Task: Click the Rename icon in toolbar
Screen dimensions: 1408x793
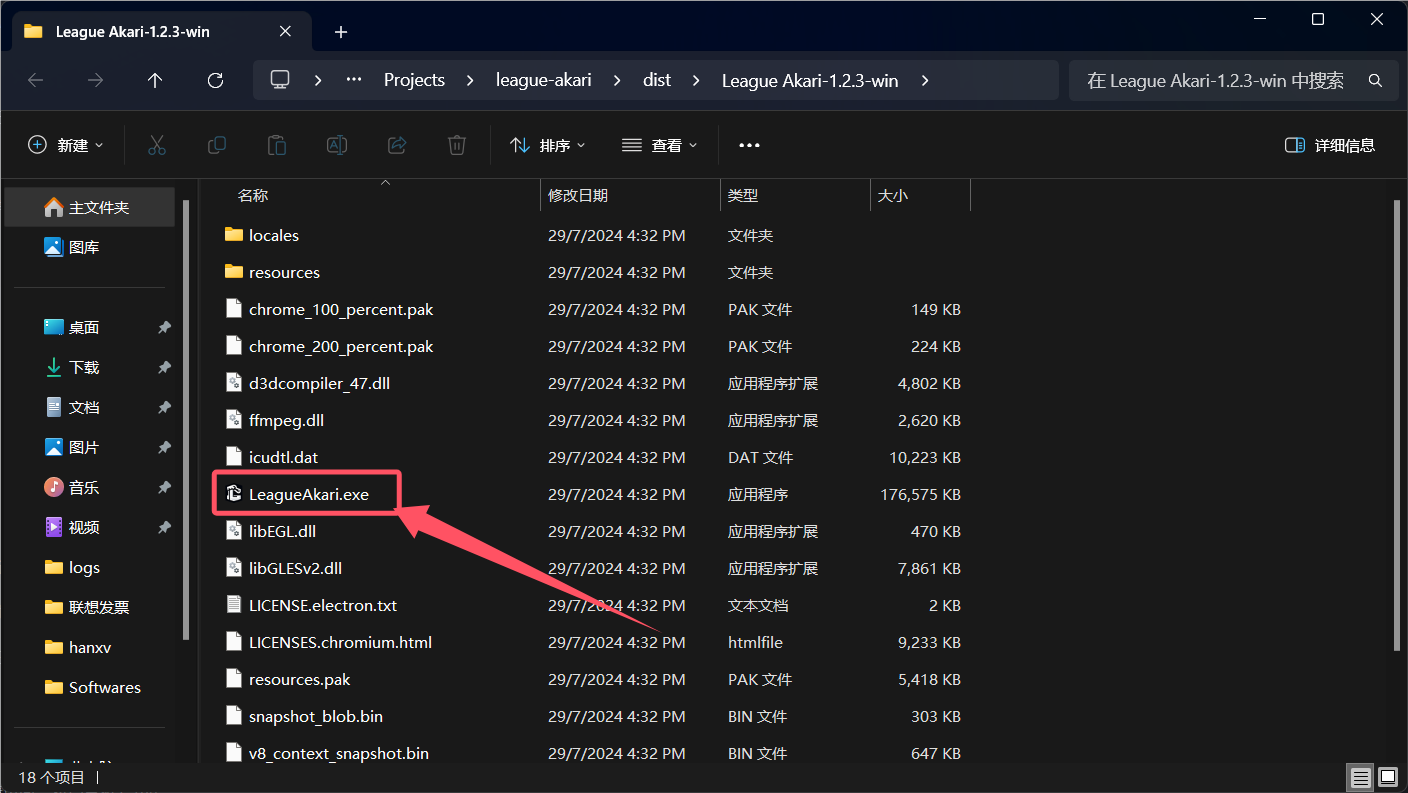Action: pos(337,145)
